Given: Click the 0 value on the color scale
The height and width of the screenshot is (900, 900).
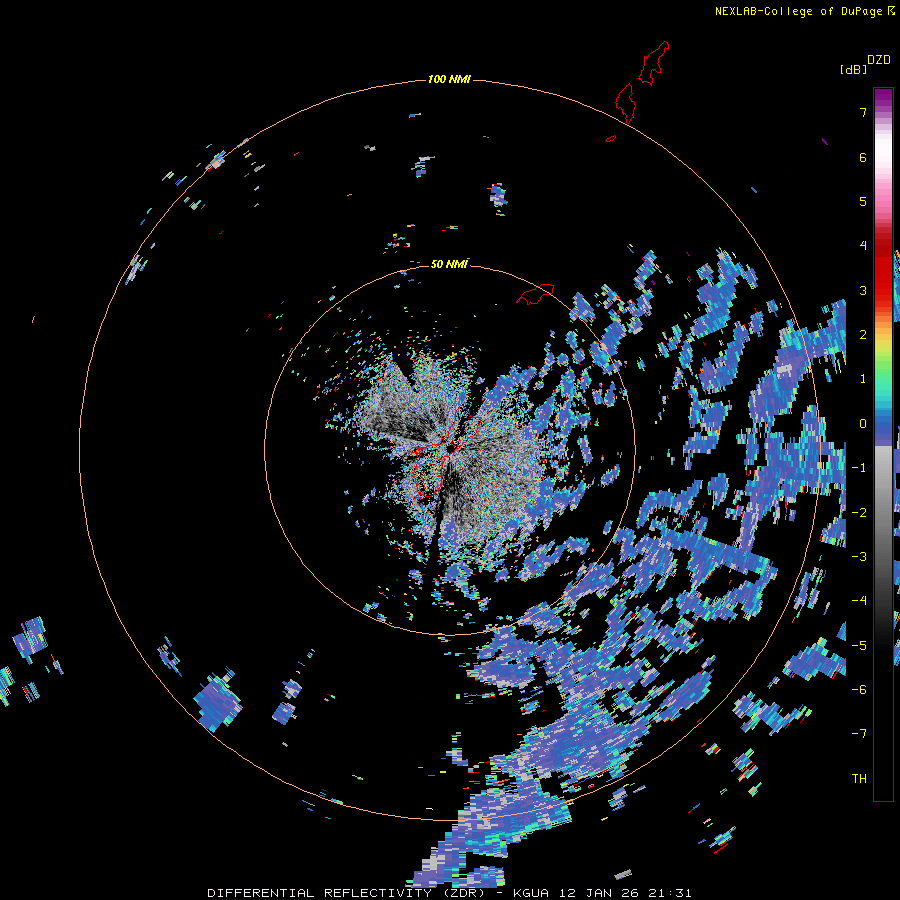Looking at the screenshot, I should click(863, 424).
